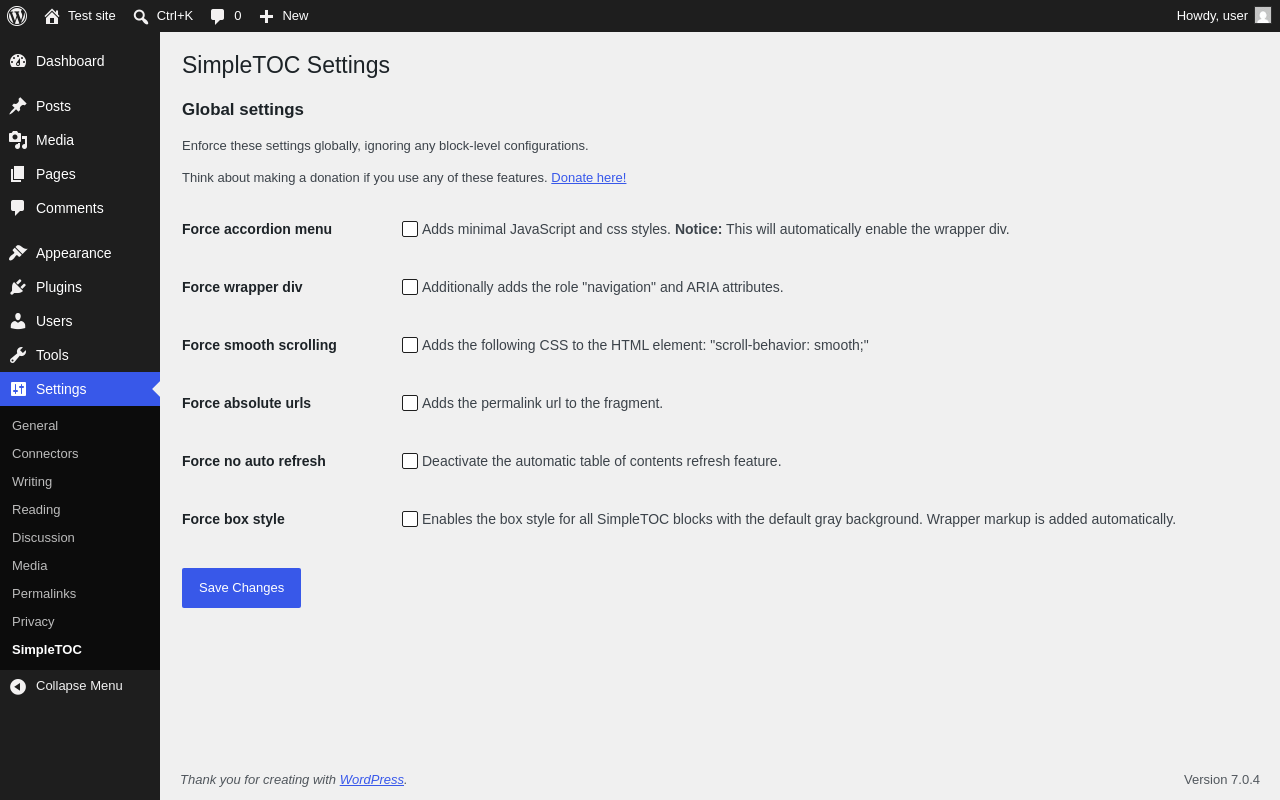
Task: Click the Force absolute urls label
Action: [x=246, y=403]
